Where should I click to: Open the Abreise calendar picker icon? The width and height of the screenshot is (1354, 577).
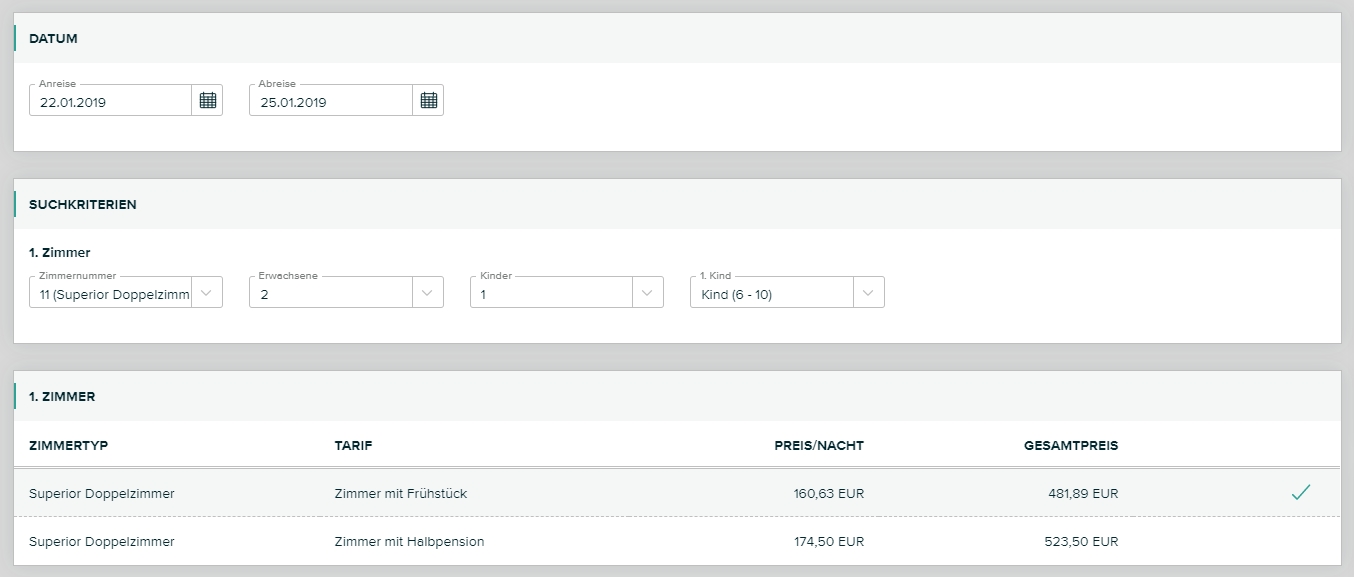pyautogui.click(x=428, y=100)
